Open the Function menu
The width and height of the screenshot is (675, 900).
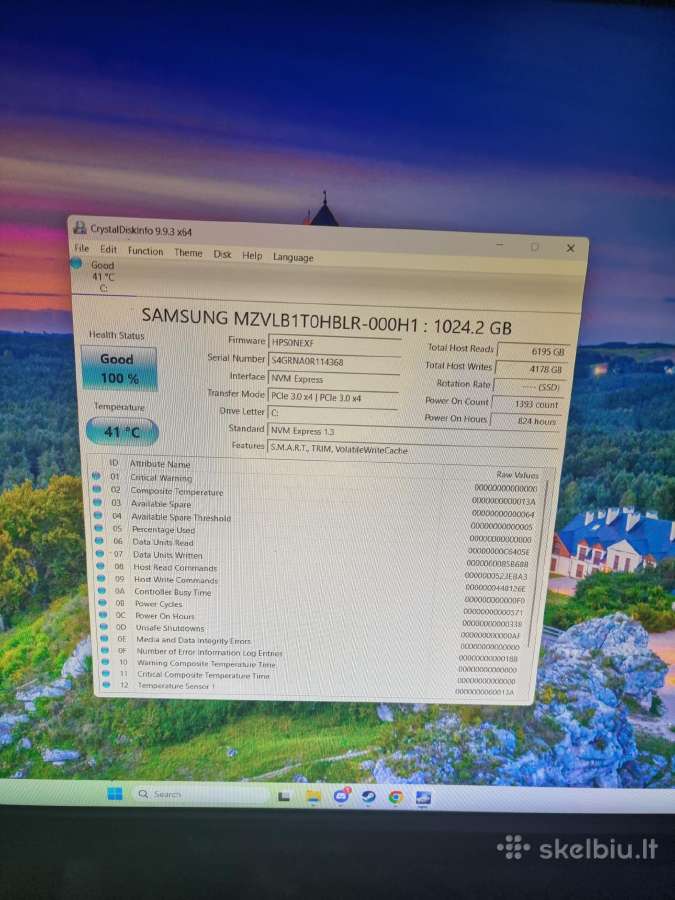tap(145, 251)
